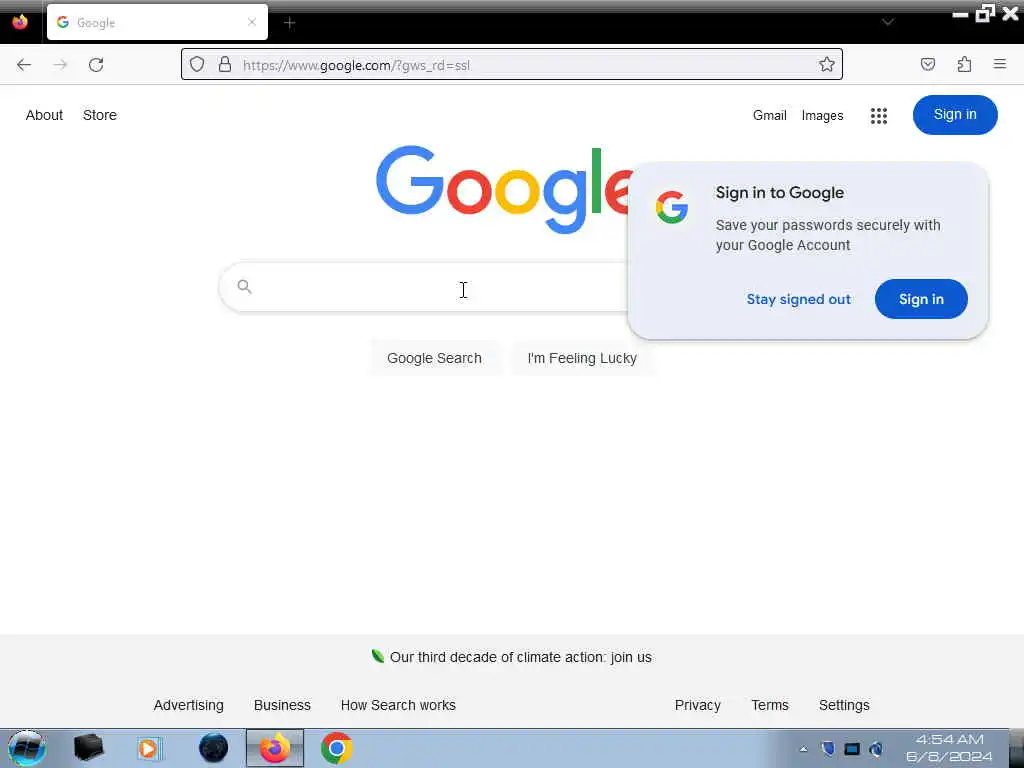The width and height of the screenshot is (1024, 768).
Task: Focus the Google search input box
Action: coord(424,287)
